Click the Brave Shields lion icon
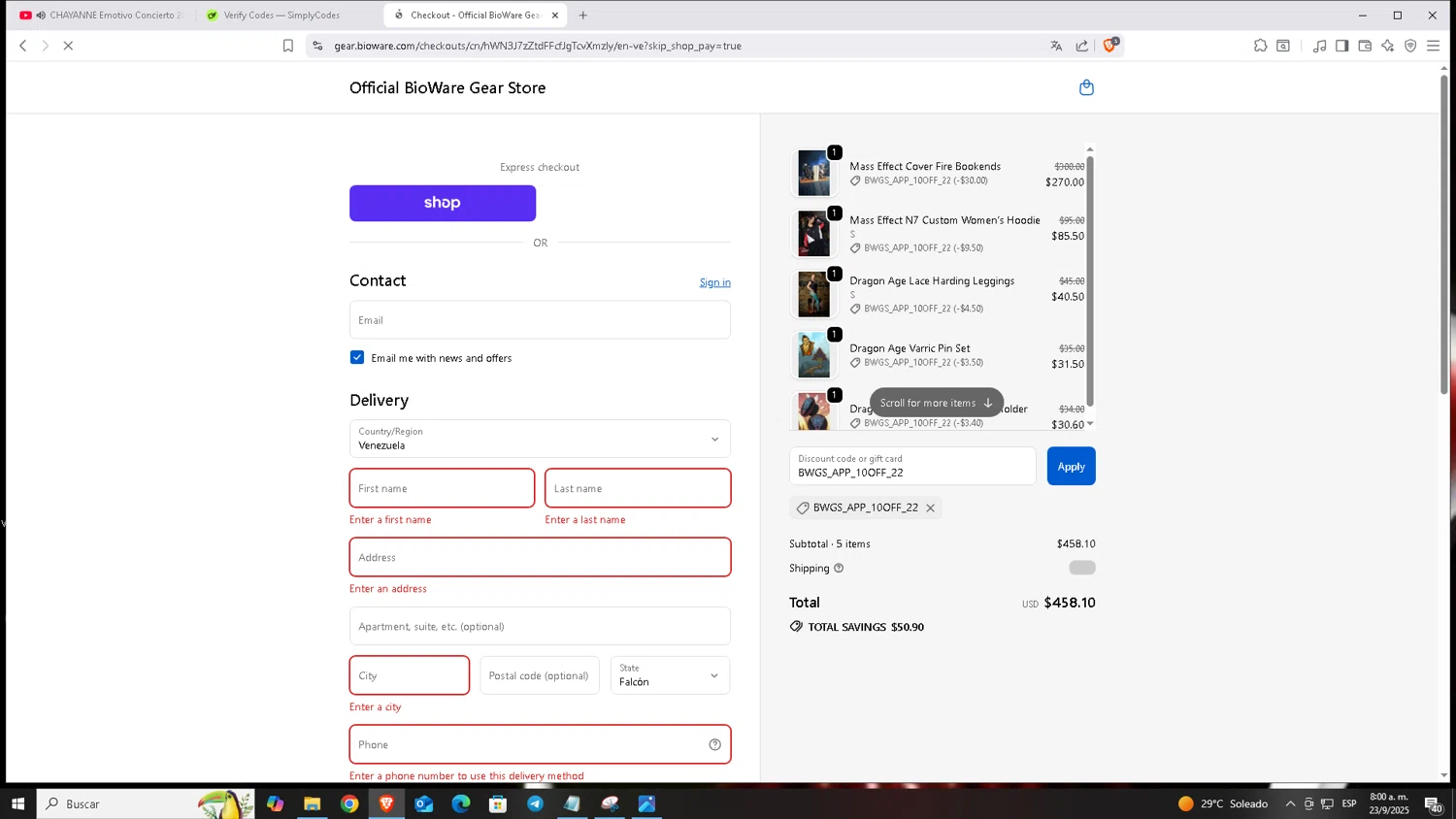1456x819 pixels. [x=1109, y=46]
